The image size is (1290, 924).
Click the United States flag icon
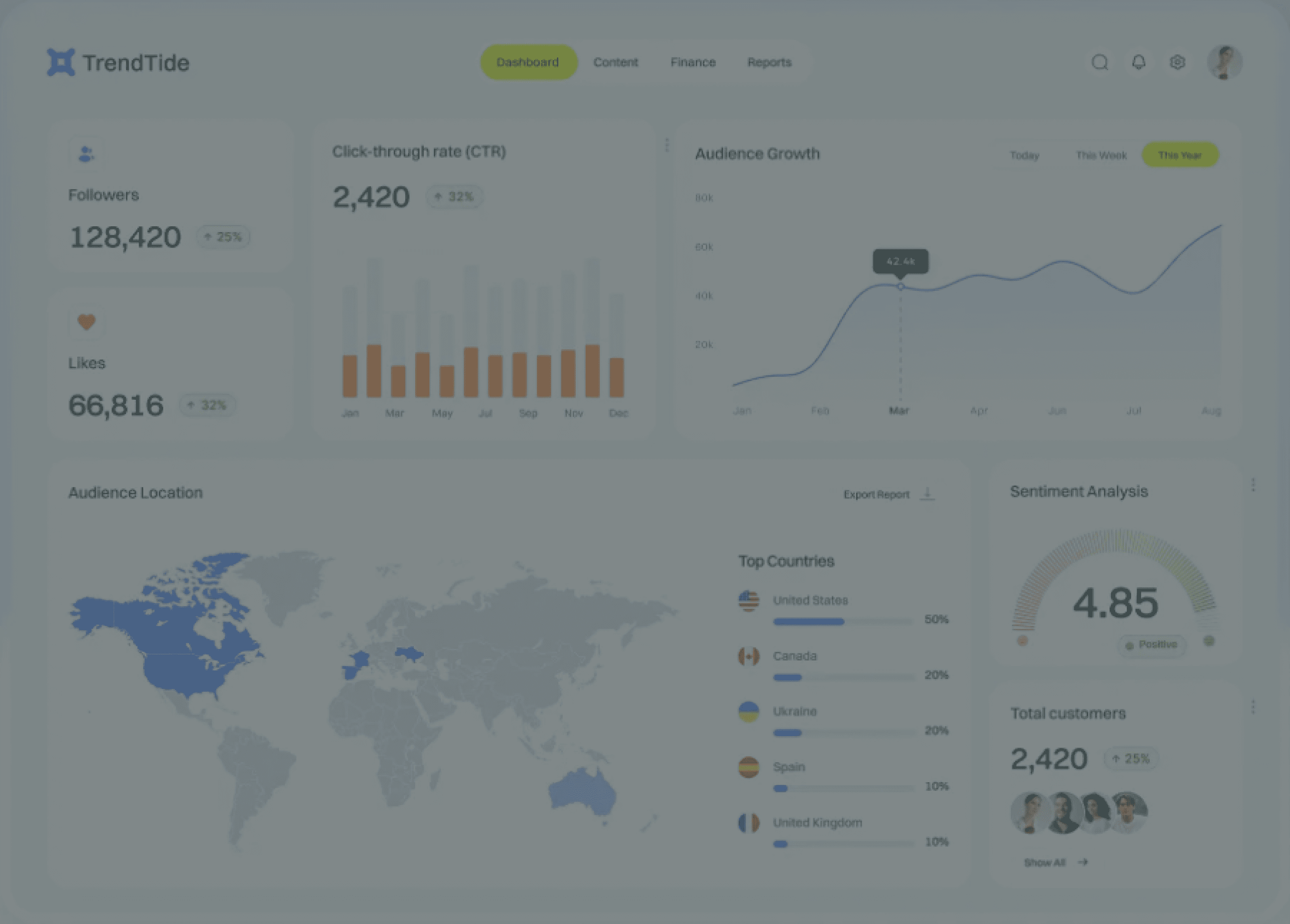coord(748,601)
